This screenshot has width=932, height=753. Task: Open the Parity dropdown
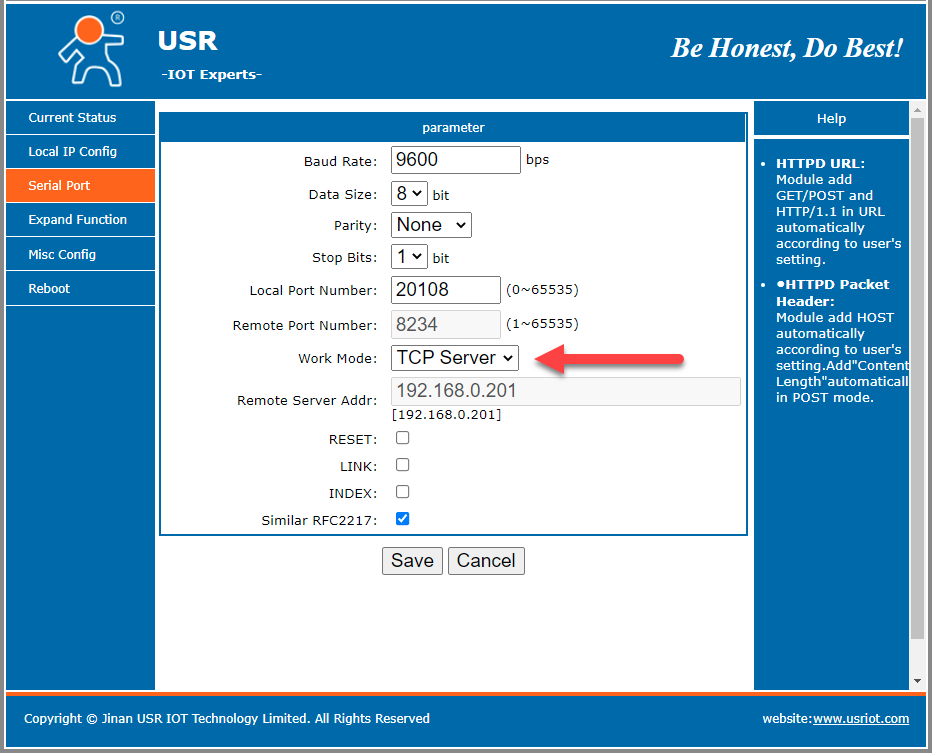point(431,225)
